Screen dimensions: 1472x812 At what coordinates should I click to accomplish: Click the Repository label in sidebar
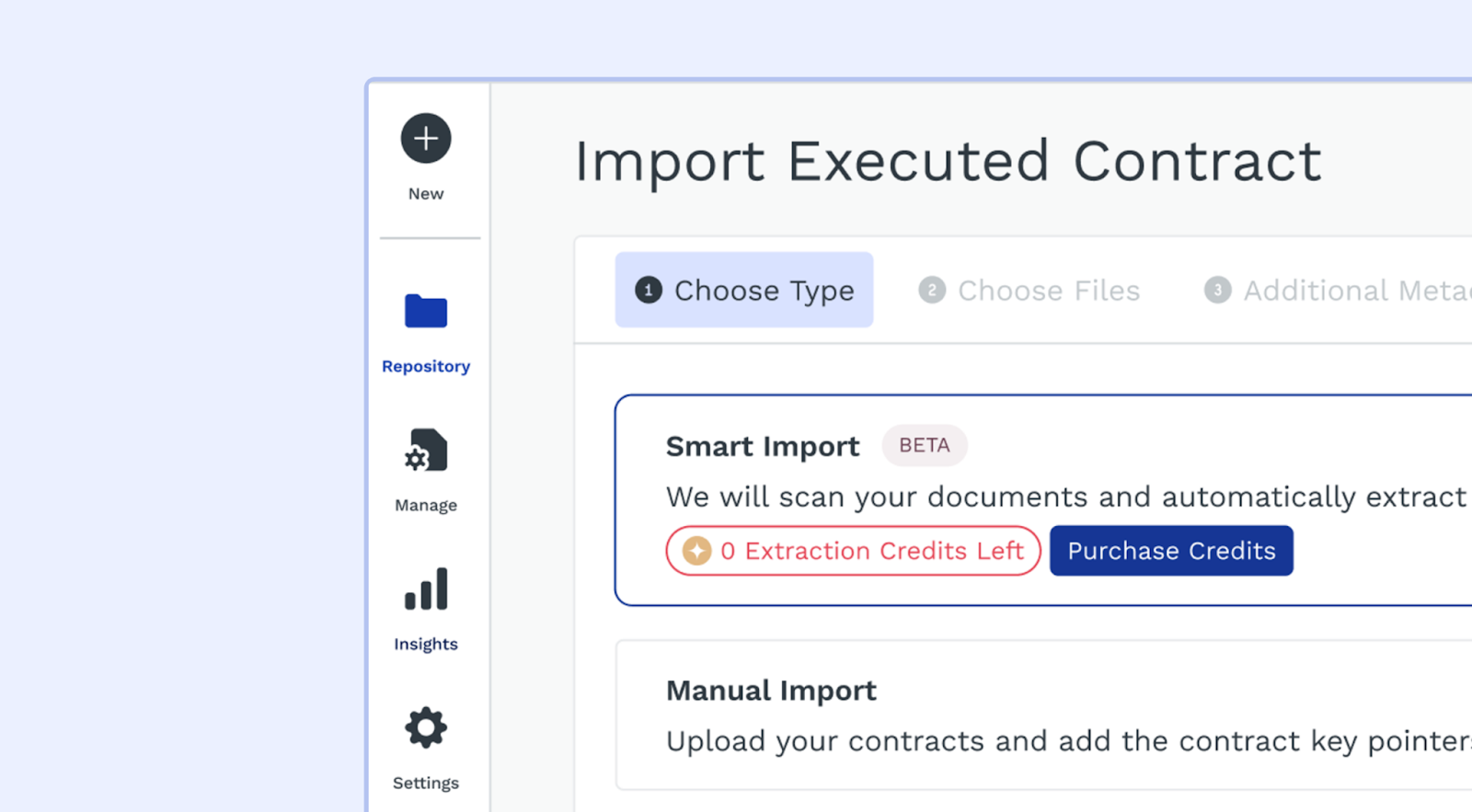click(426, 366)
